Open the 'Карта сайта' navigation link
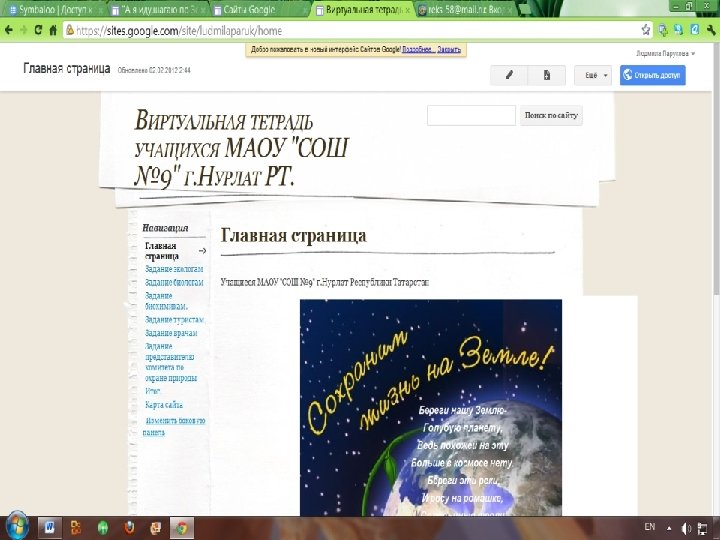This screenshot has height=540, width=720. click(x=164, y=405)
